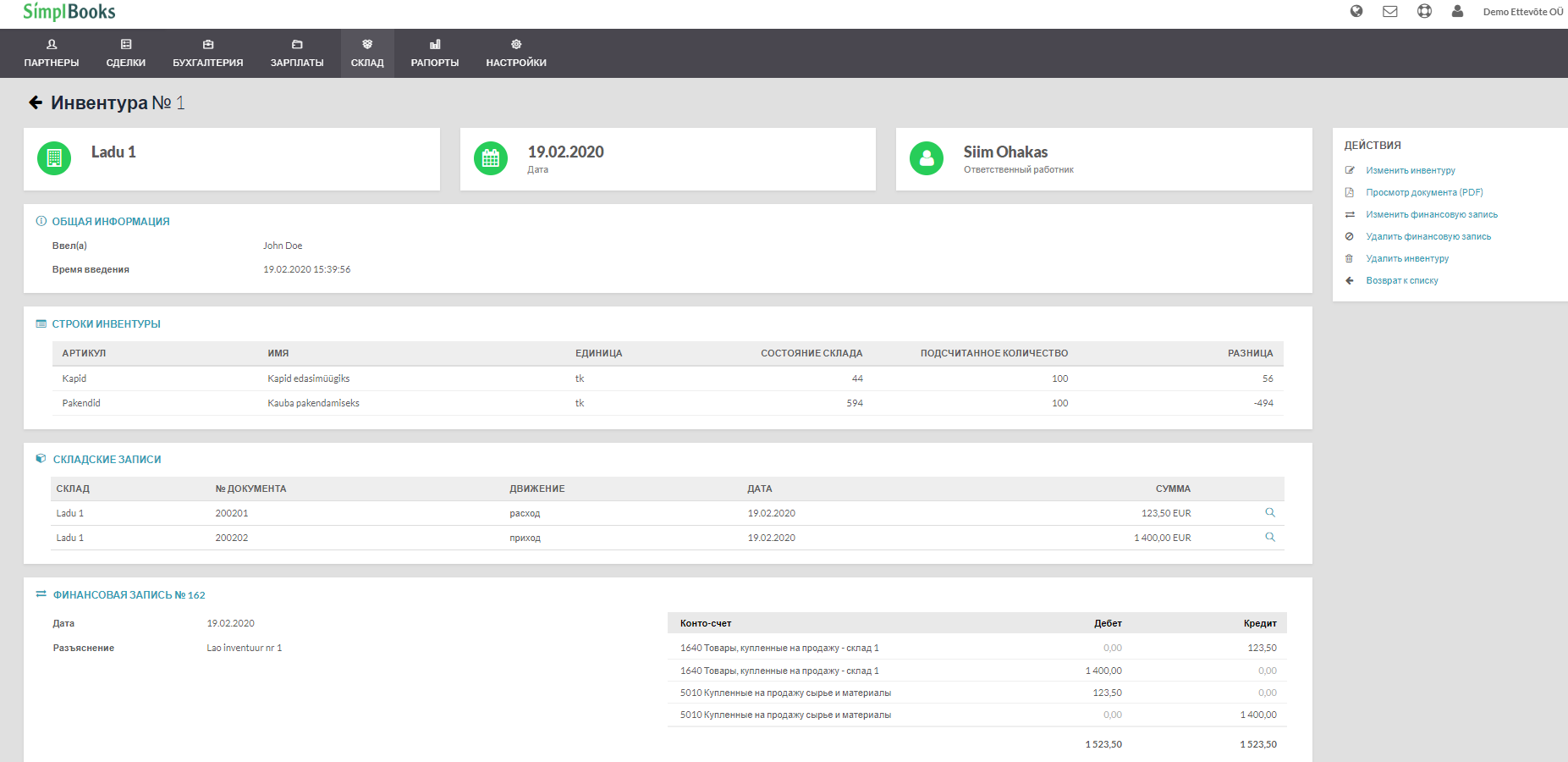The width and height of the screenshot is (1568, 762).
Task: Click Возврат к списку link
Action: pos(1402,280)
